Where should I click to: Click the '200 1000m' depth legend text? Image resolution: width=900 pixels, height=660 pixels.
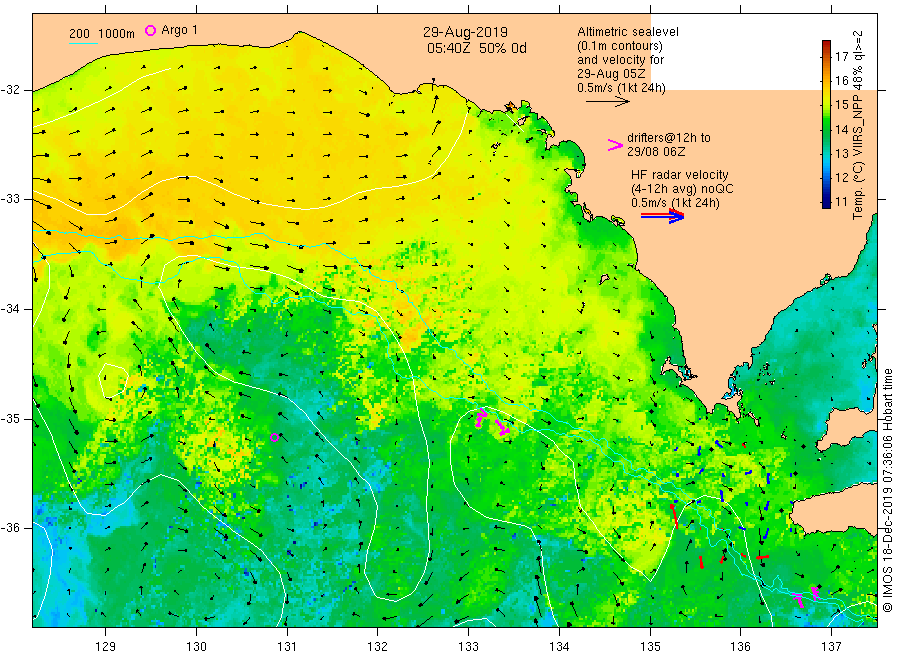102,33
